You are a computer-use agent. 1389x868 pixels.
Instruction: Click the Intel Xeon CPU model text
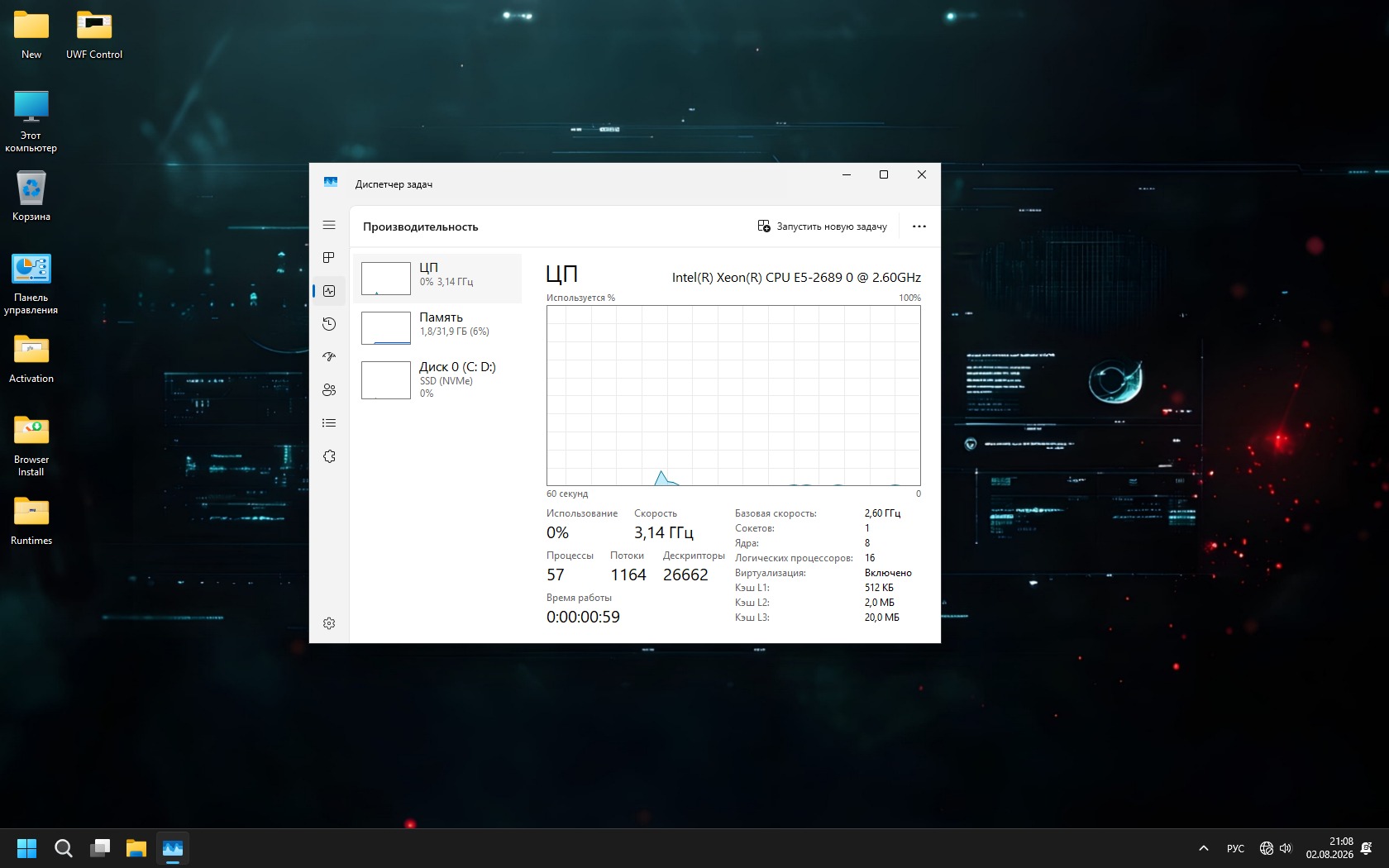coord(796,278)
